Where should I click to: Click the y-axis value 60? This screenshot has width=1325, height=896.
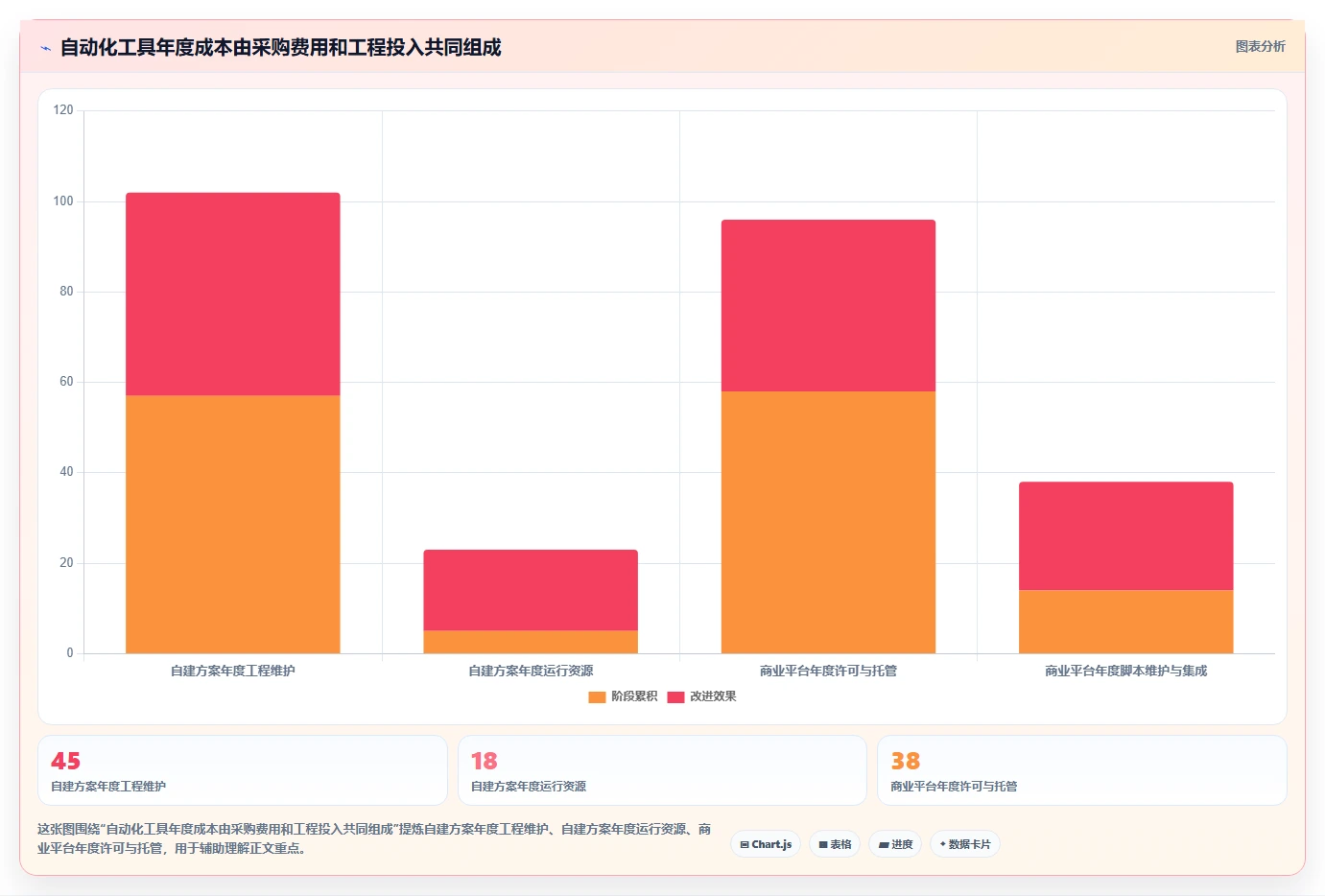tap(66, 381)
